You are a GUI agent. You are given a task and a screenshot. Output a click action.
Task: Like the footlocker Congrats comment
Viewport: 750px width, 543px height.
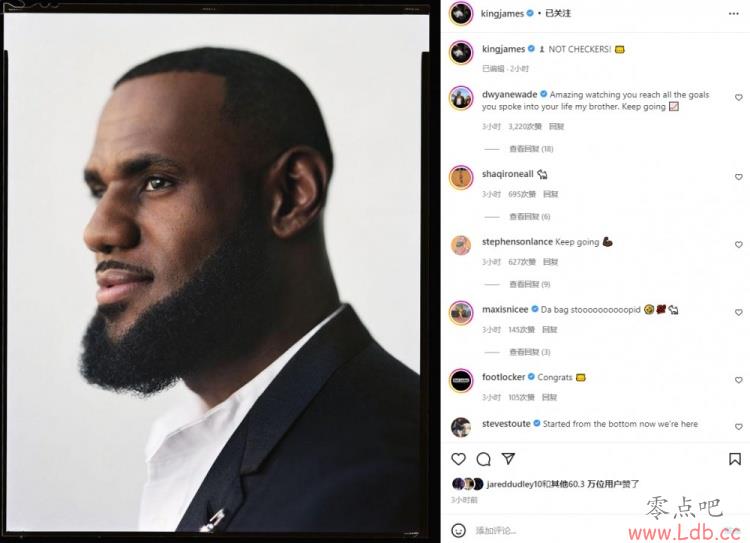point(739,380)
